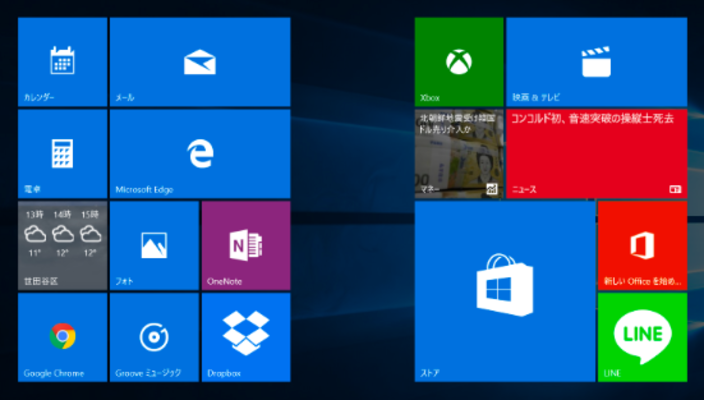Launch the OneNote tile
The width and height of the screenshot is (704, 400).
coord(246,246)
